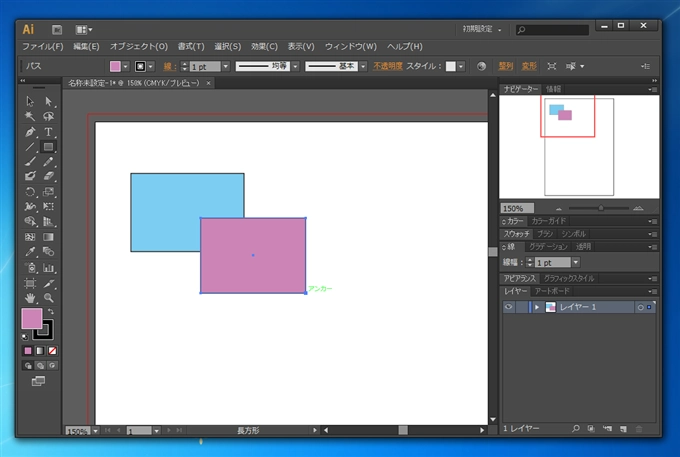Click the 変形 link in control bar
The width and height of the screenshot is (680, 457).
tap(529, 66)
